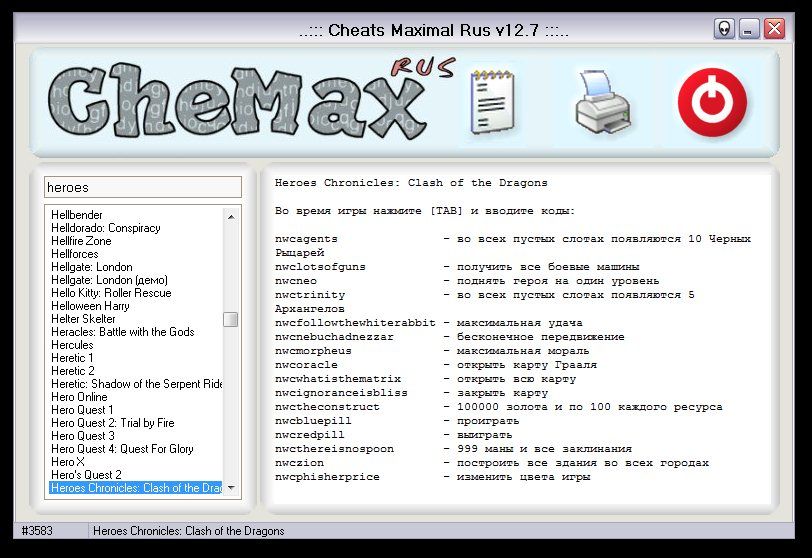Click the cheat code nwcphisherprice

point(327,477)
